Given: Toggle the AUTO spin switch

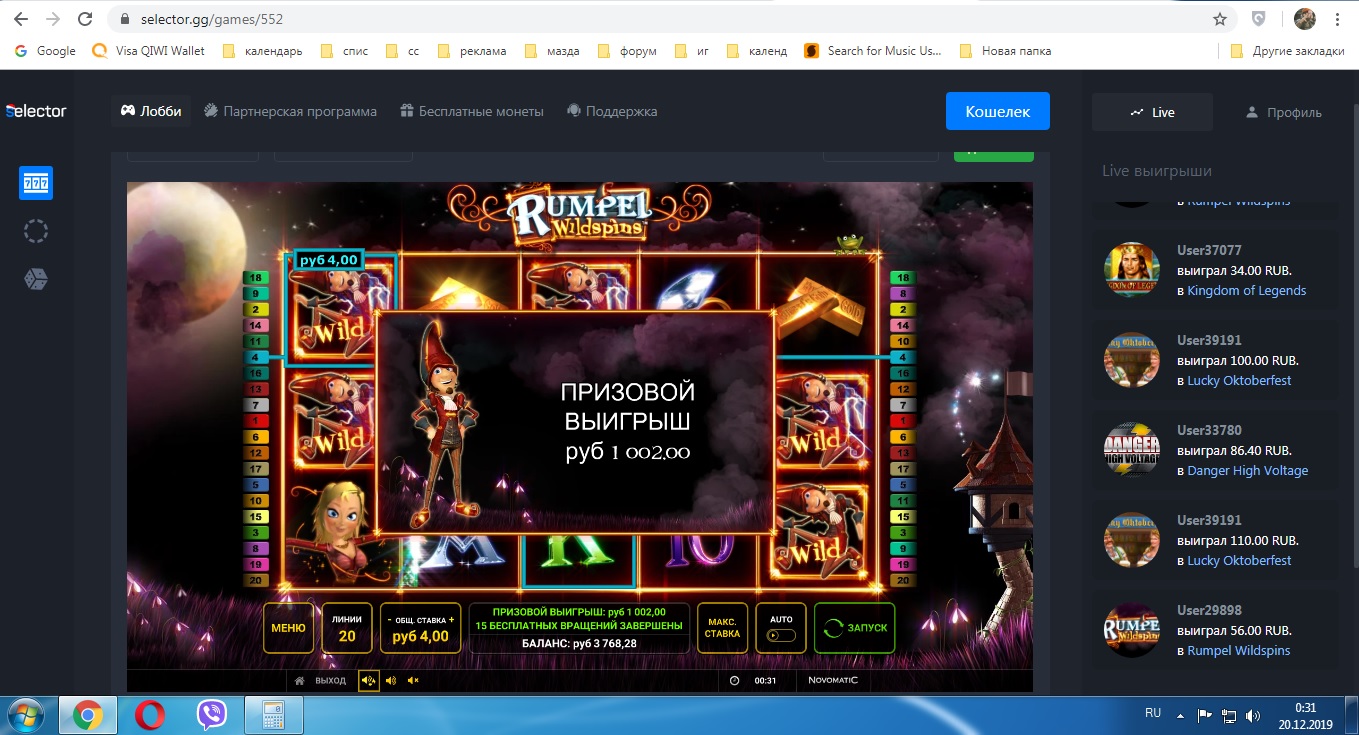Looking at the screenshot, I should (781, 635).
